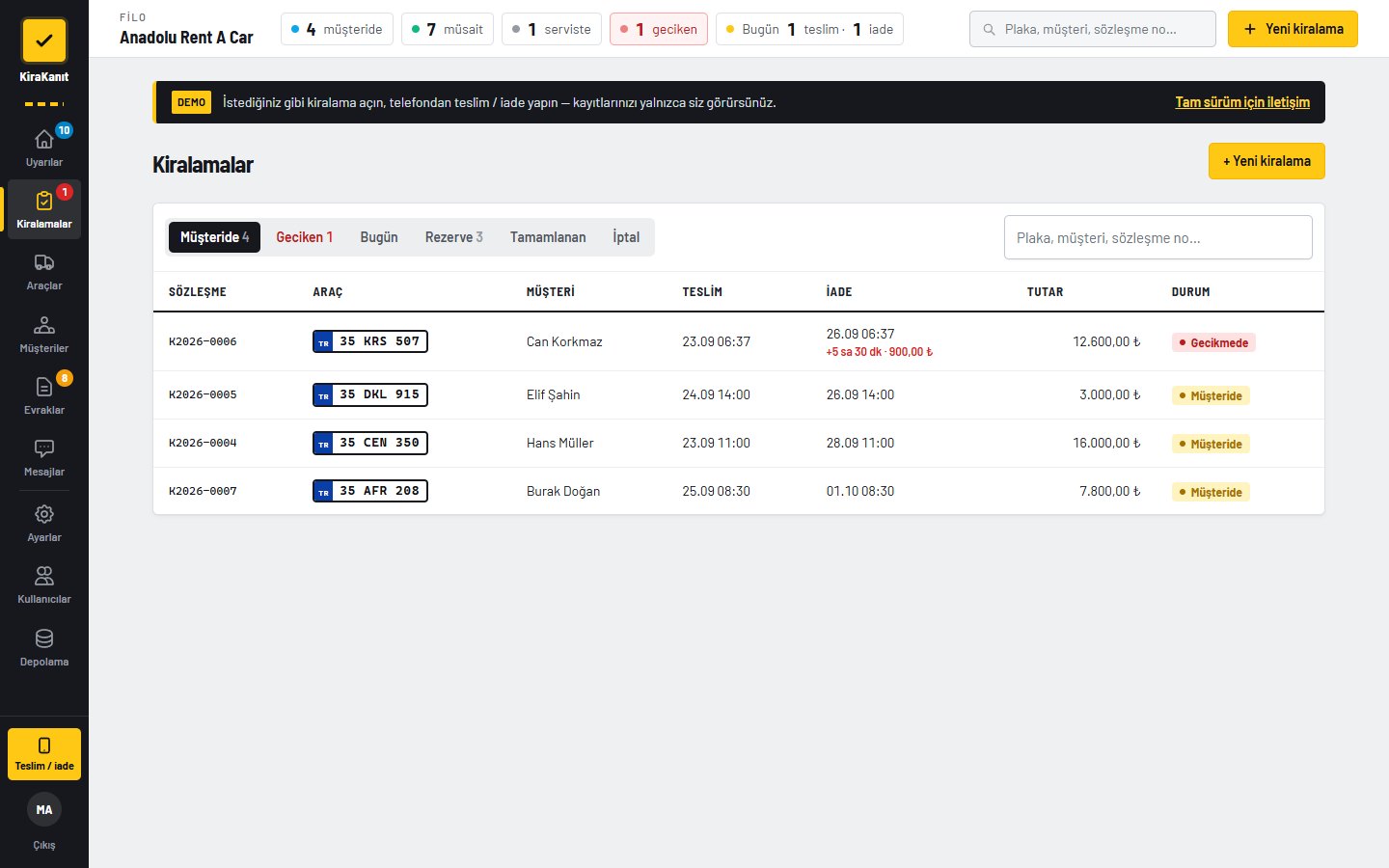Open Kullanıcılar users section
The width and height of the screenshot is (1389, 868).
44,584
